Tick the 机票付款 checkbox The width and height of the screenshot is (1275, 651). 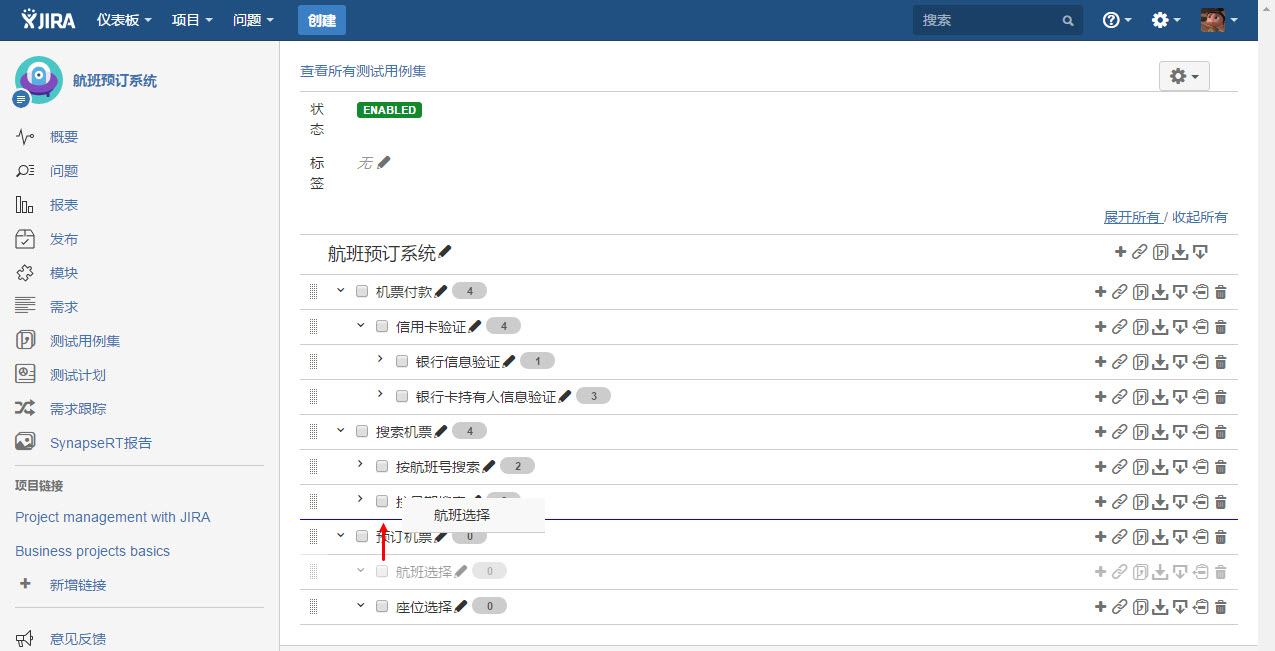(362, 291)
